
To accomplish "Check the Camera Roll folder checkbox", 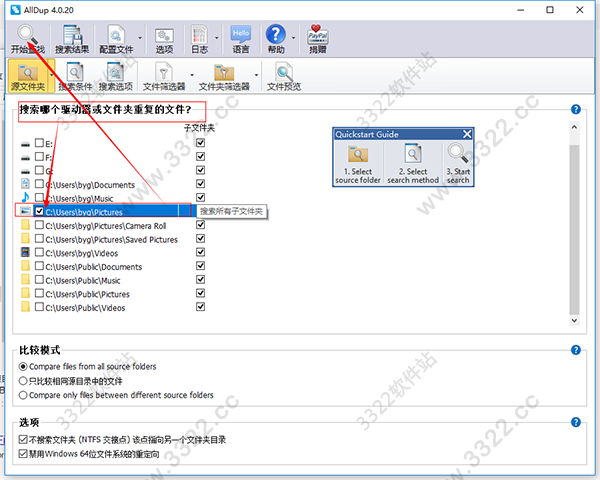I will [39, 225].
